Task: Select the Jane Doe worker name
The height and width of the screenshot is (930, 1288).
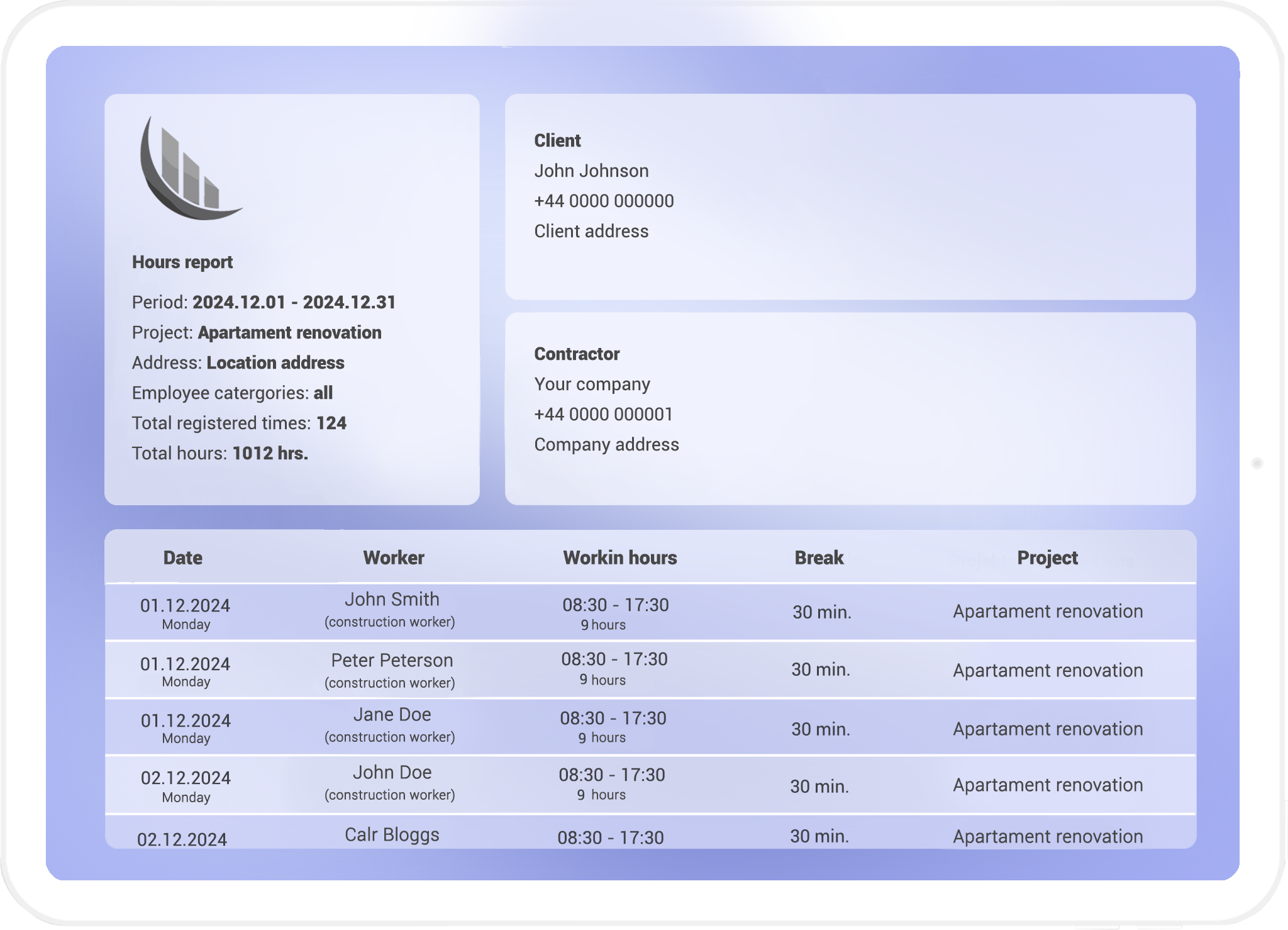Action: pos(391,715)
